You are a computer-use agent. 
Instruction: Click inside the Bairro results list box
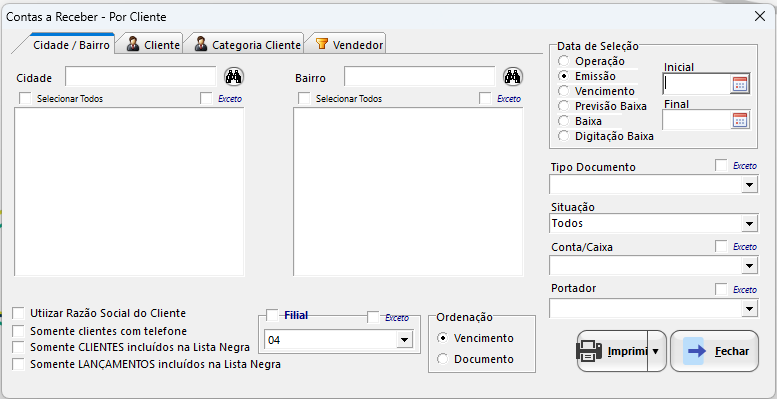[408, 192]
